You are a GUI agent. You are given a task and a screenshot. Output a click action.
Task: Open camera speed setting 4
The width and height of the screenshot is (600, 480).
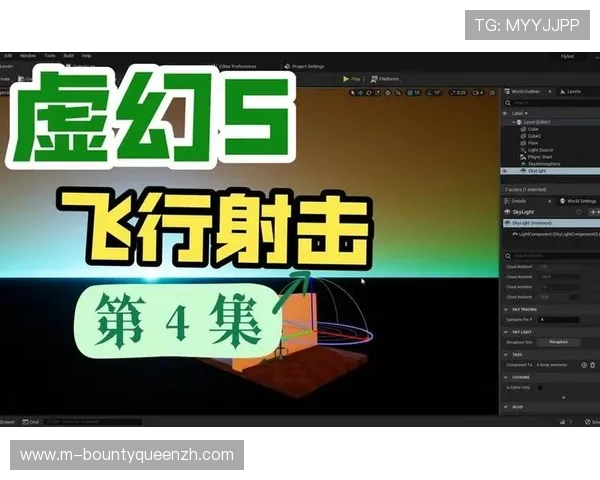(478, 93)
